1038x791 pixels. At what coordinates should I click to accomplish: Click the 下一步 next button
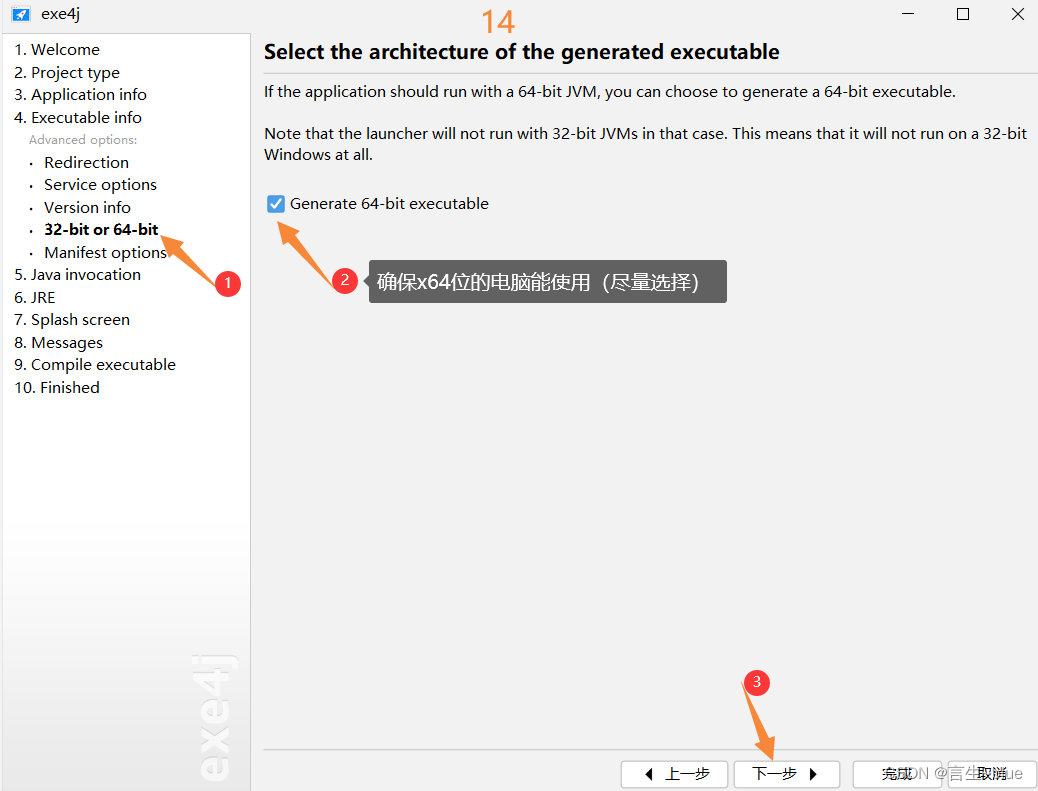786,774
